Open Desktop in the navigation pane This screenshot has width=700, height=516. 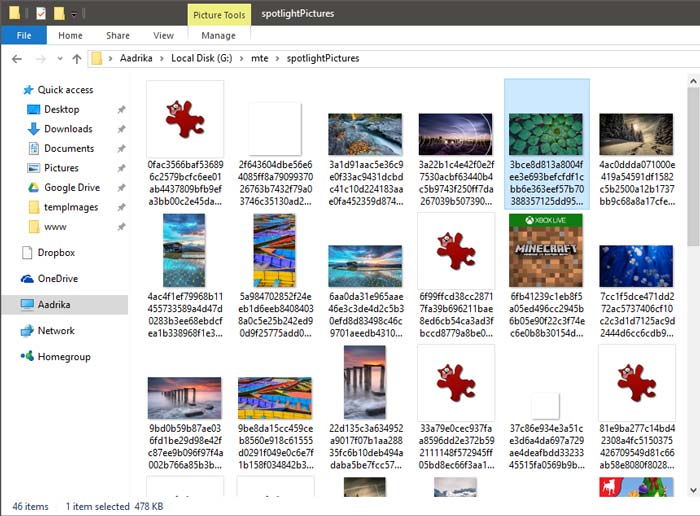54,109
